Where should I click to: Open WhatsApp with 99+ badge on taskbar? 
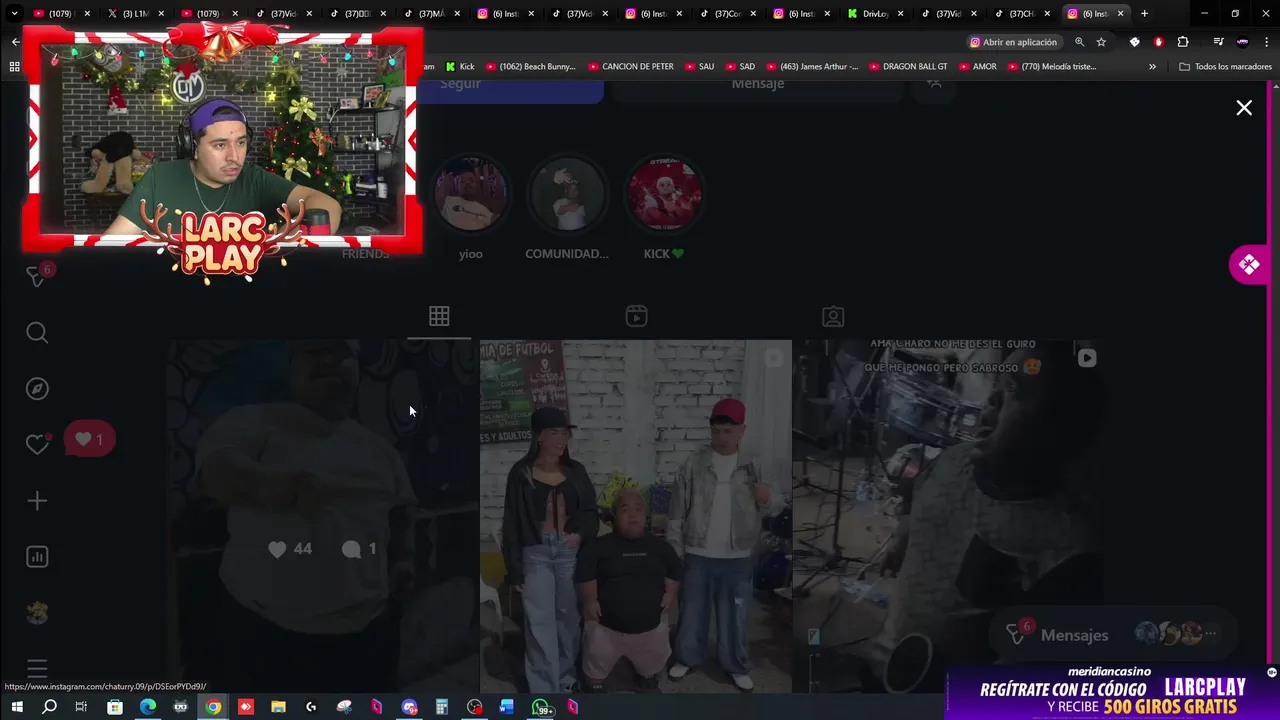click(x=542, y=707)
